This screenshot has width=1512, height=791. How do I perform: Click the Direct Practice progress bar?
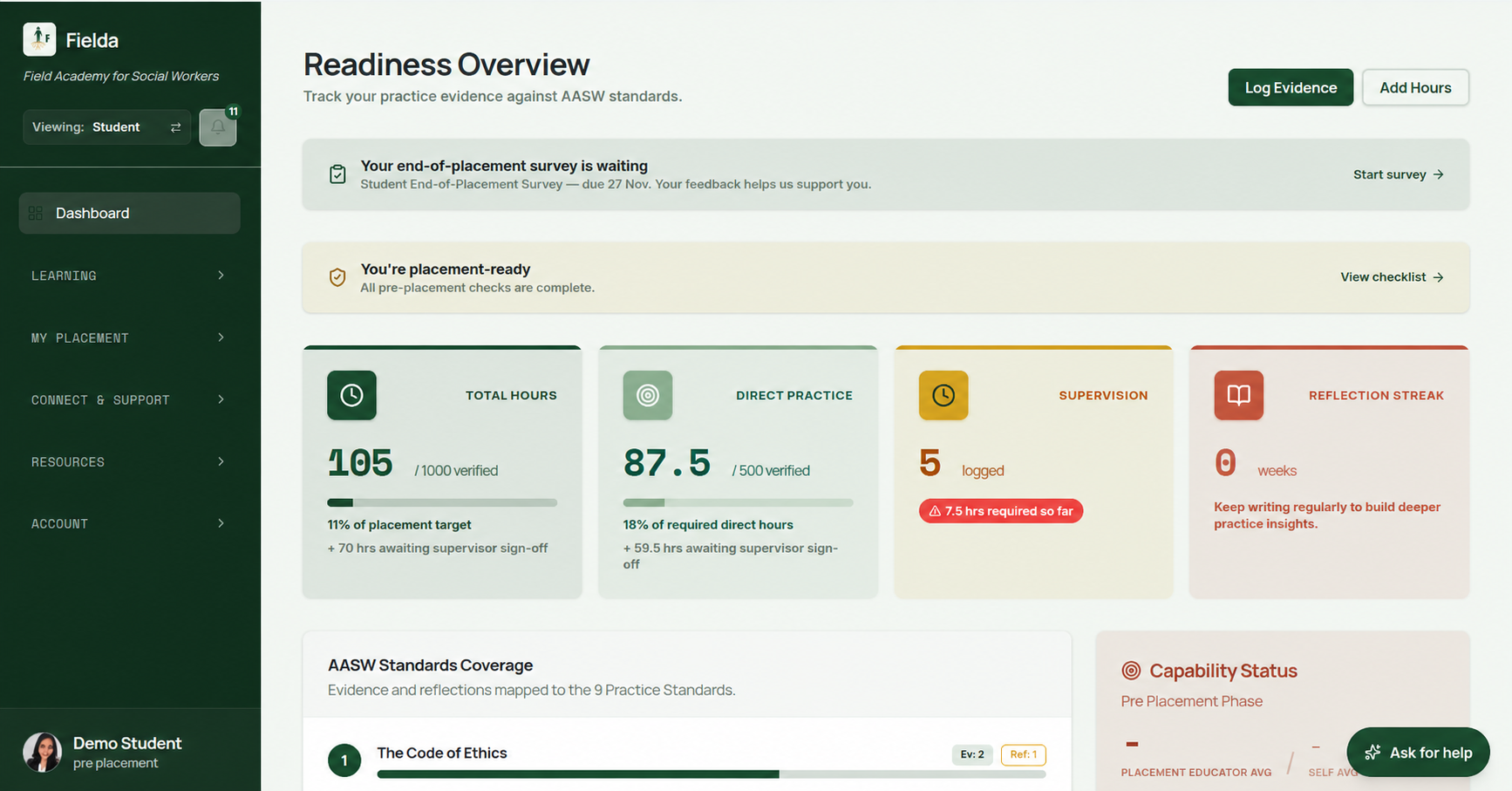coord(738,502)
